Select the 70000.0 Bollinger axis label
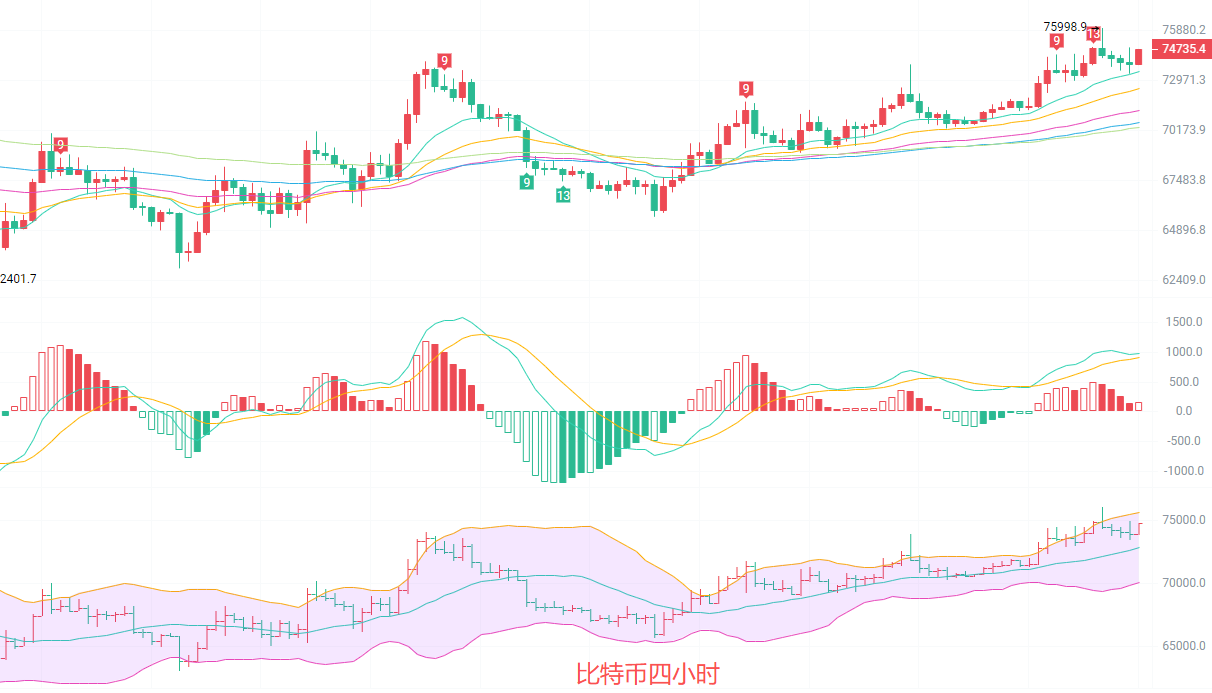The width and height of the screenshot is (1212, 693). coord(1184,583)
